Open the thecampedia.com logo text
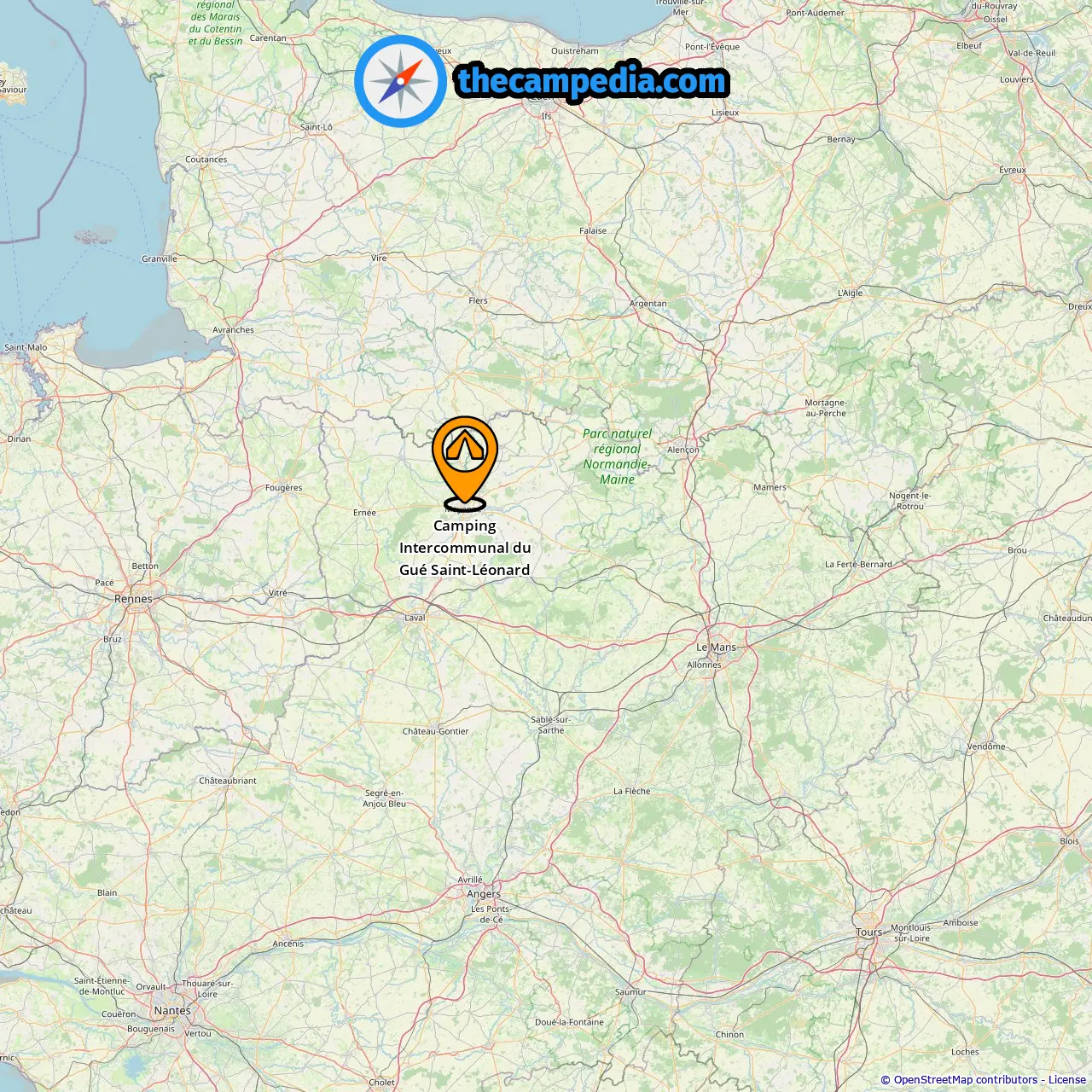1092x1092 pixels. (x=592, y=81)
